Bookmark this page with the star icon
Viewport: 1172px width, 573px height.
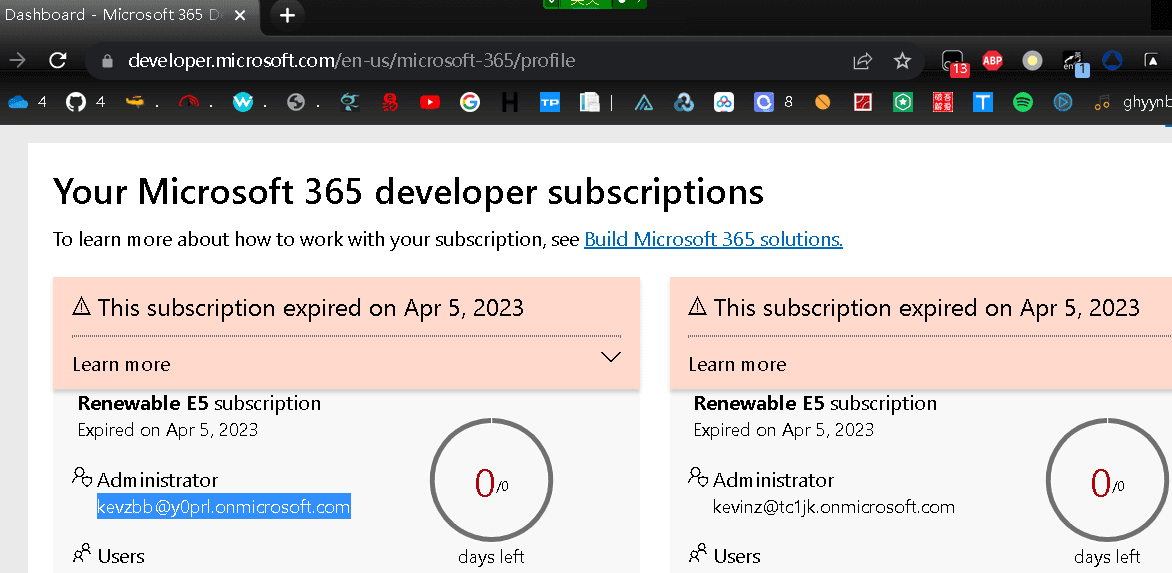(902, 61)
